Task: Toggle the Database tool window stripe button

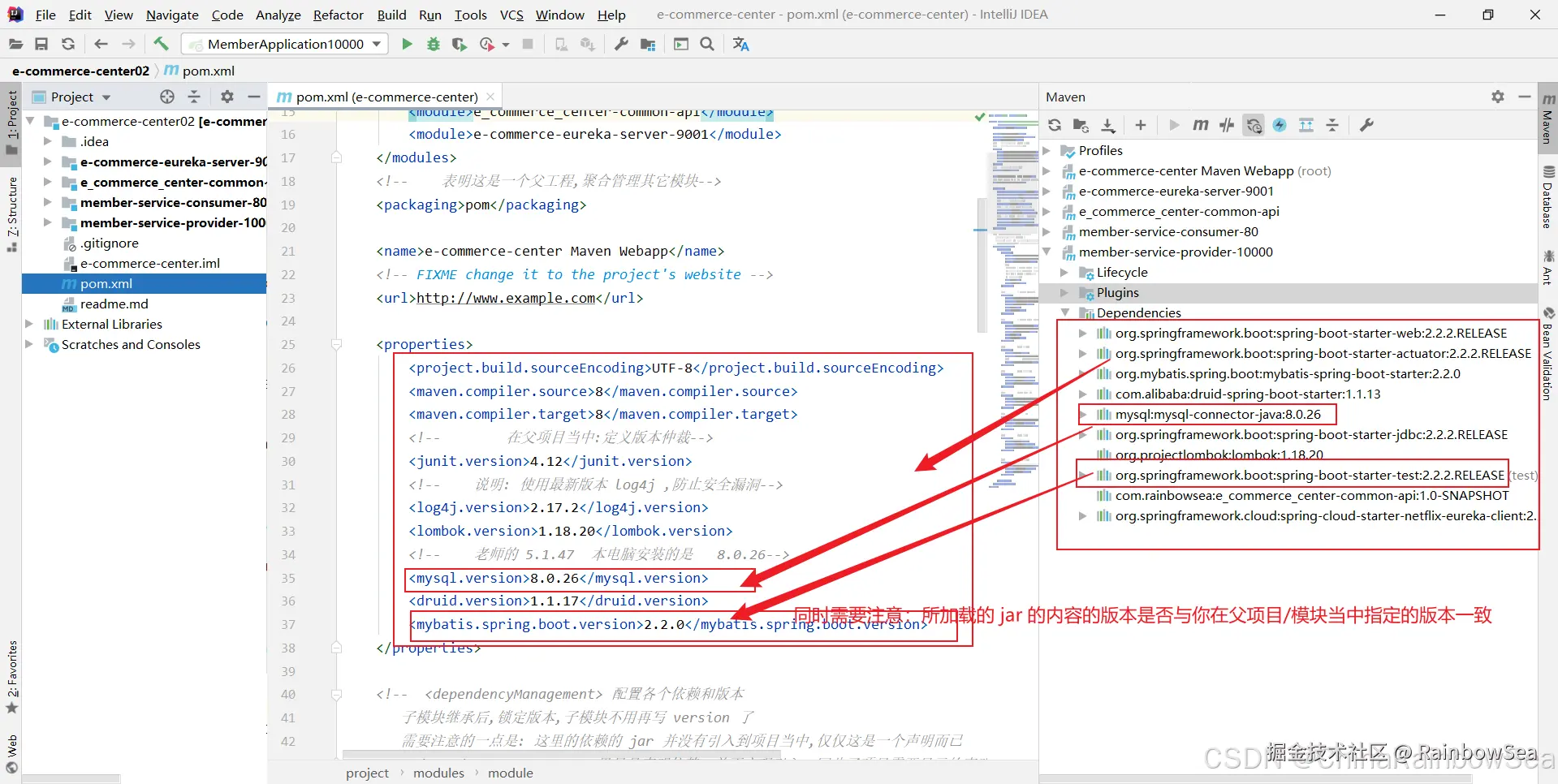Action: click(1548, 196)
